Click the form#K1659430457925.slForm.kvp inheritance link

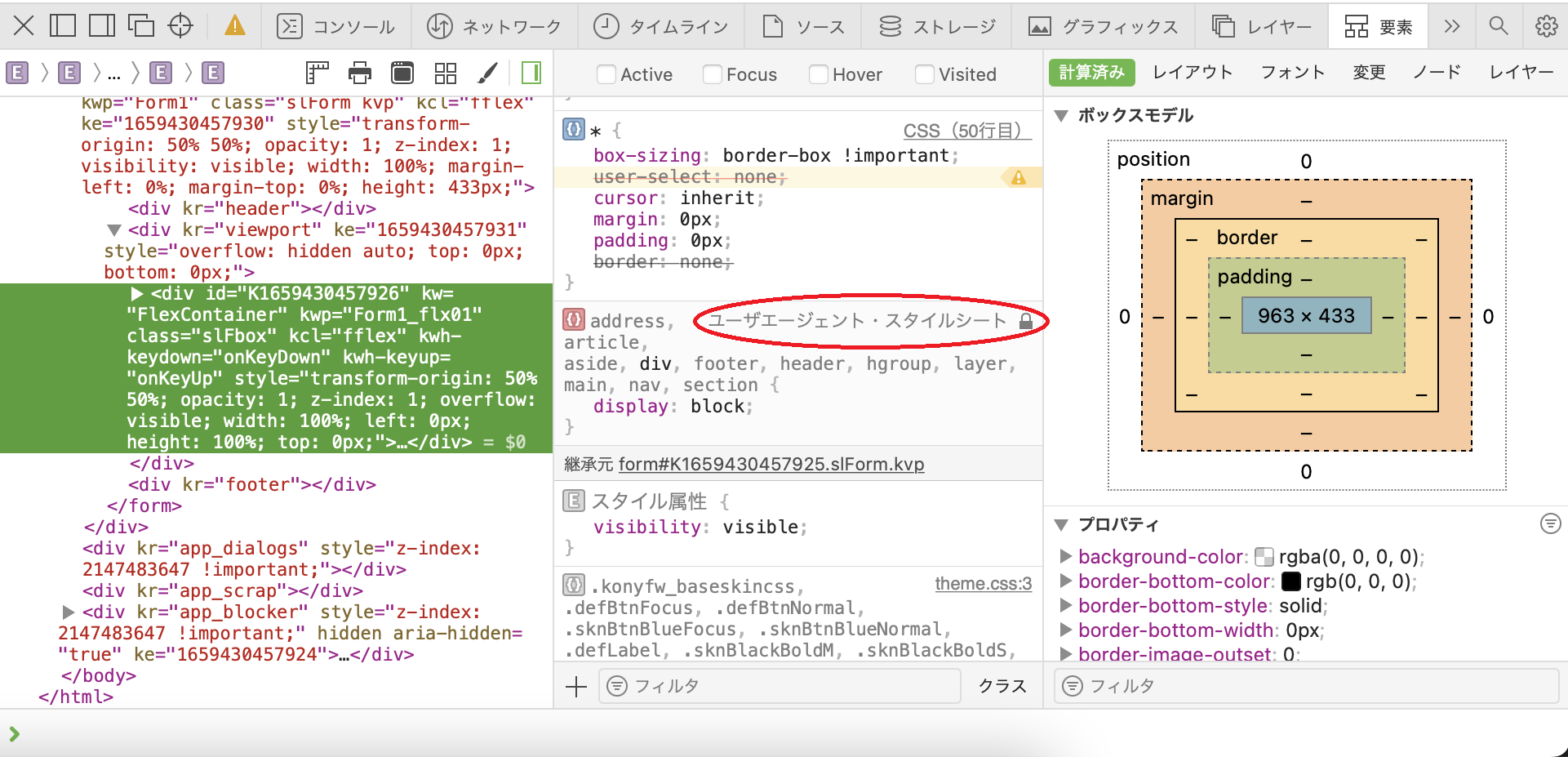tap(771, 464)
